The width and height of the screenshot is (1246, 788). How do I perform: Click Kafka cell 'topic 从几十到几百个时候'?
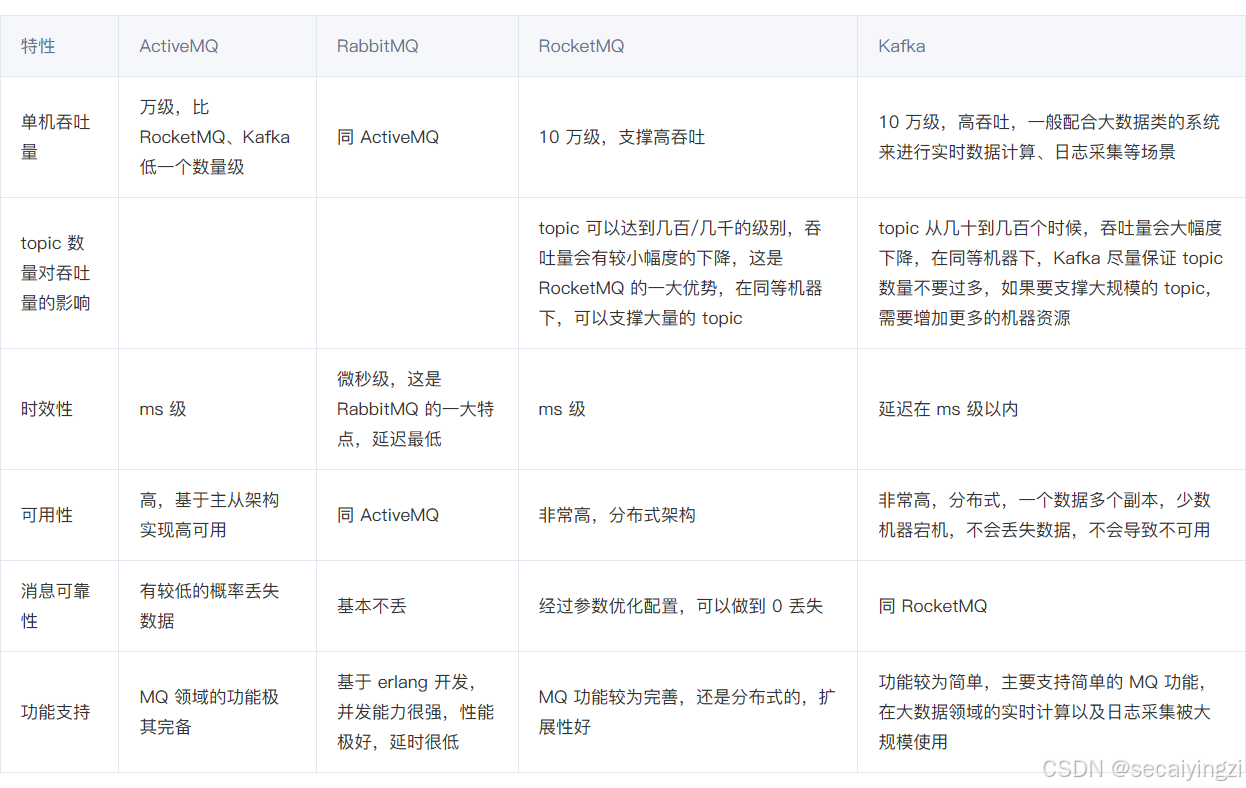click(x=1050, y=273)
